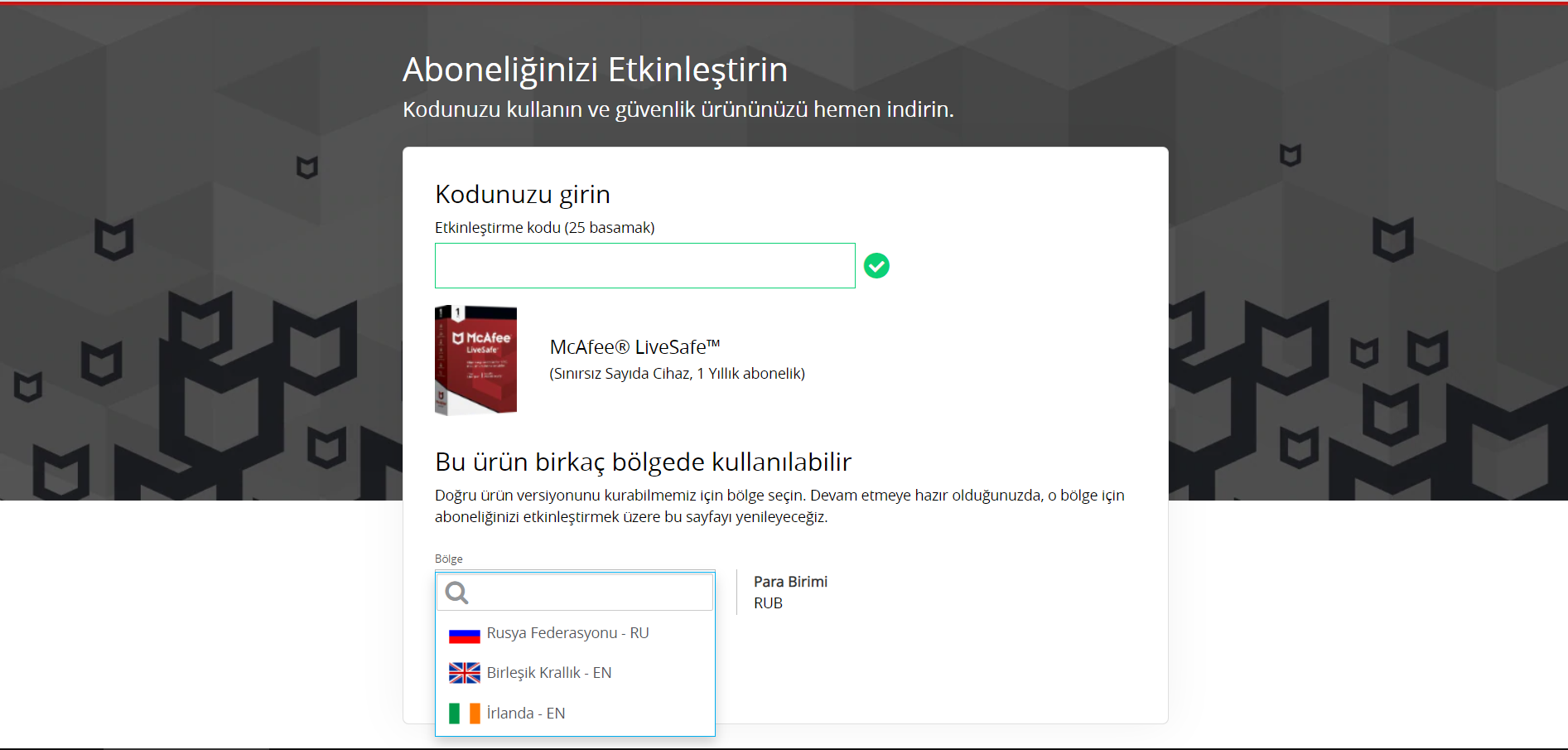The image size is (1568, 750).
Task: Click the 'Para Birimi' label
Action: [x=790, y=582]
